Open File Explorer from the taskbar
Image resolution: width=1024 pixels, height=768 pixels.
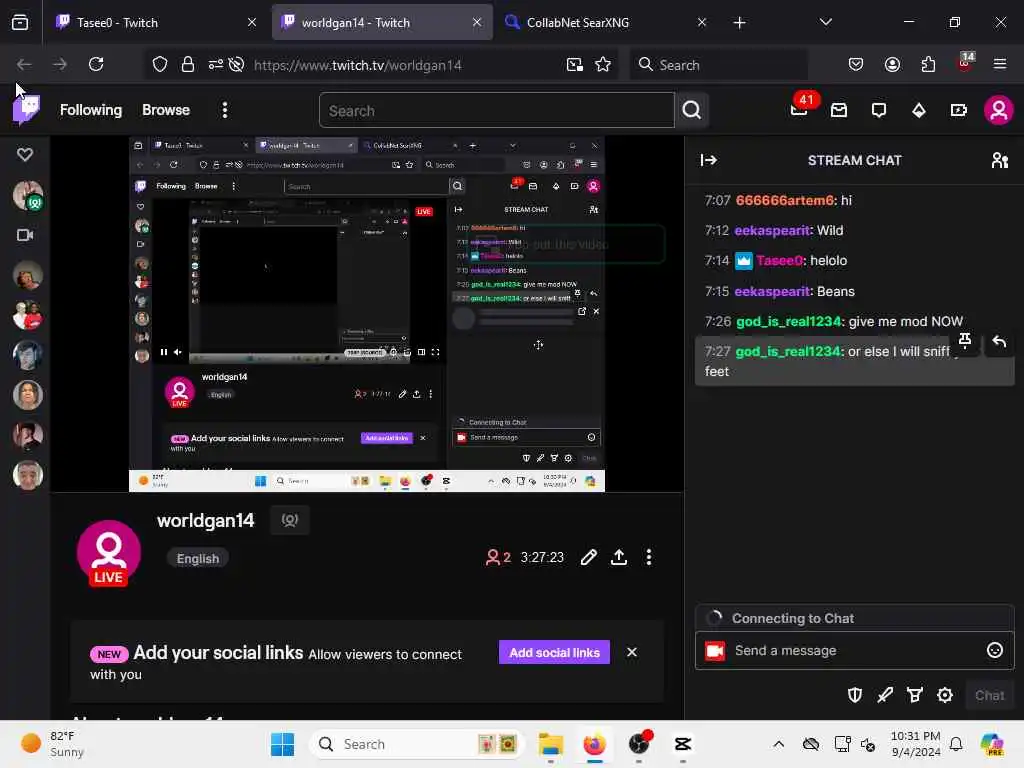pyautogui.click(x=551, y=744)
